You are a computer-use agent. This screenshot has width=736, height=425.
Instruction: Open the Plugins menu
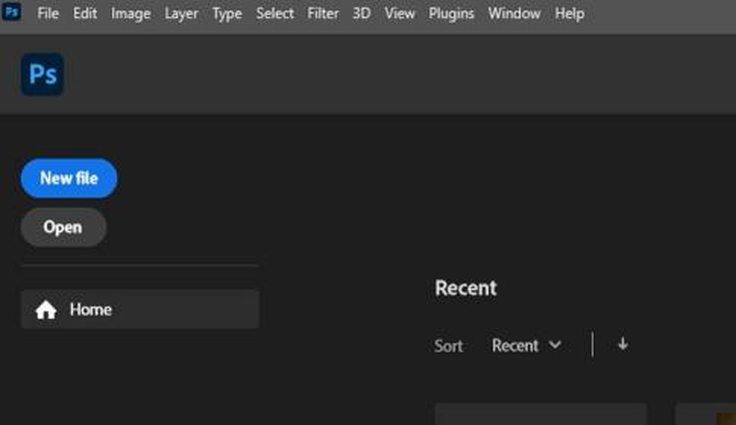coord(451,14)
